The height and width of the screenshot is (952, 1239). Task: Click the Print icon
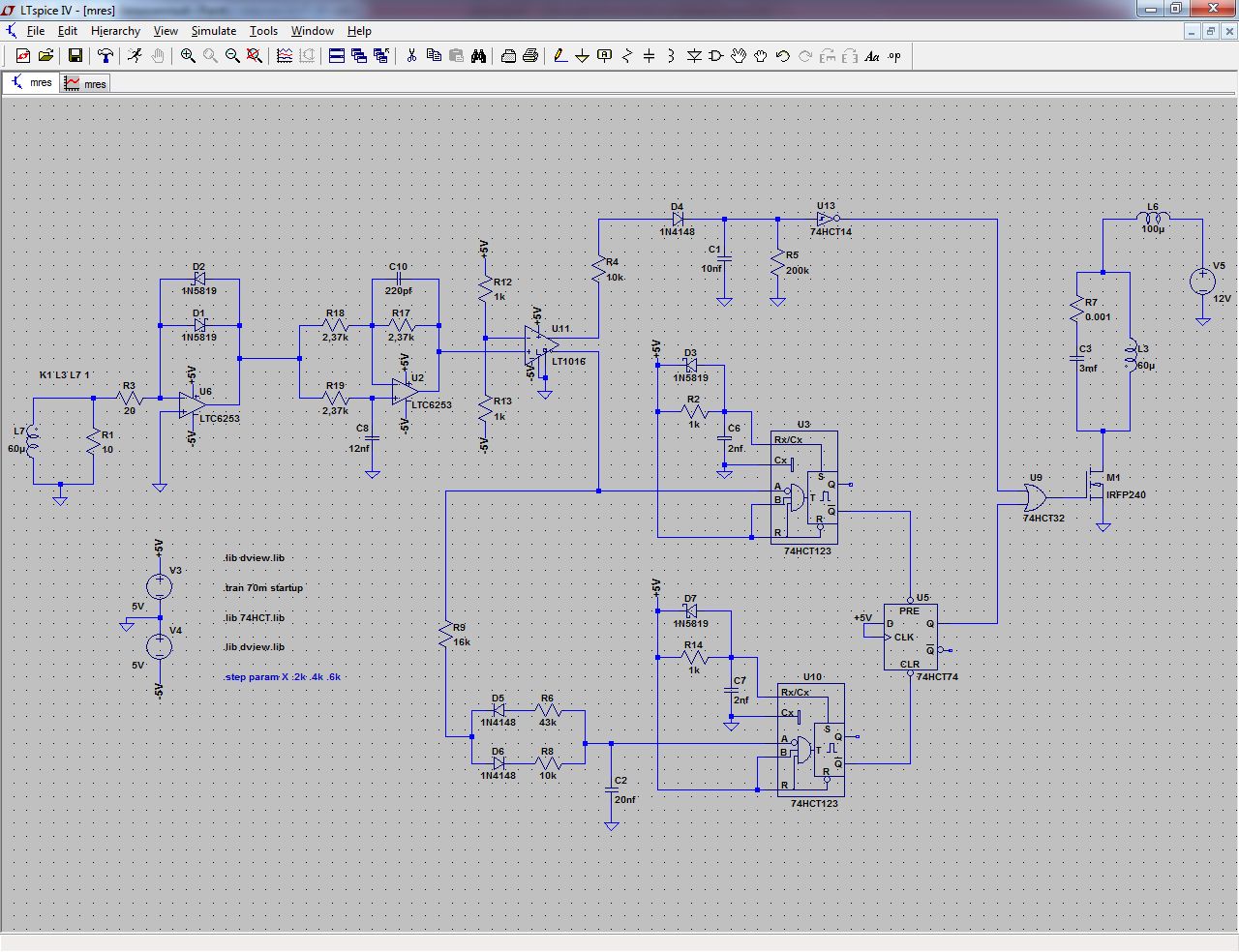(x=530, y=56)
